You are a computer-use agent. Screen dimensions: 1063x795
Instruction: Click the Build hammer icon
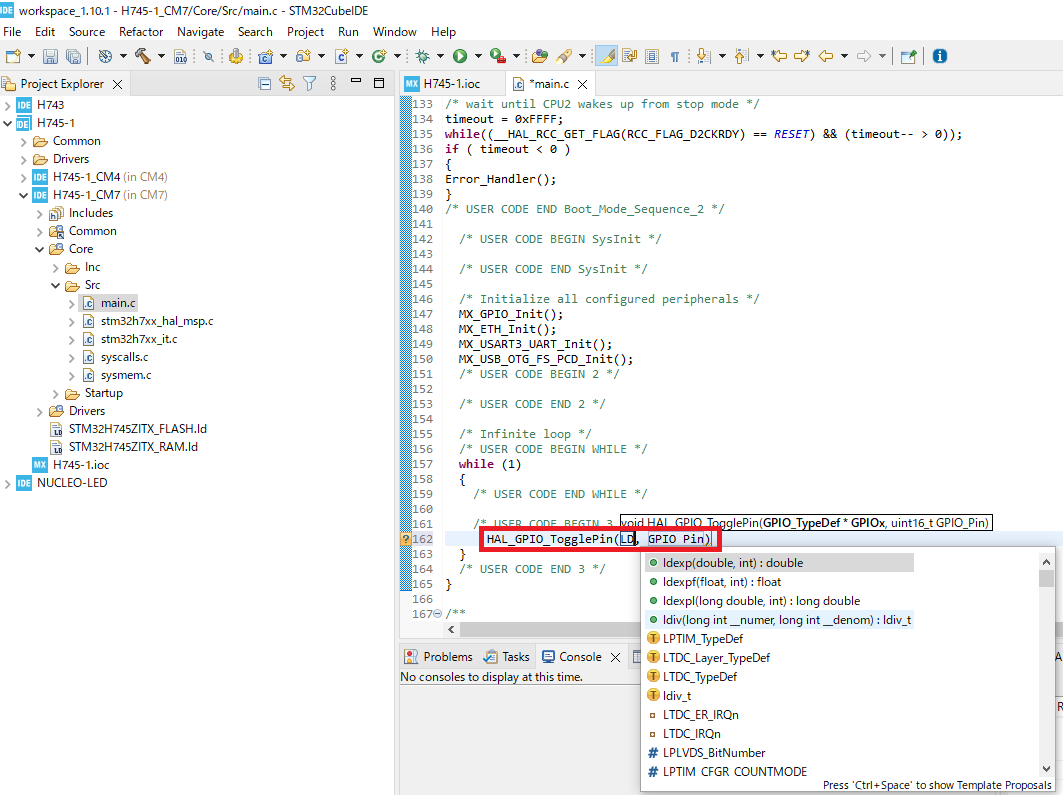pyautogui.click(x=142, y=56)
